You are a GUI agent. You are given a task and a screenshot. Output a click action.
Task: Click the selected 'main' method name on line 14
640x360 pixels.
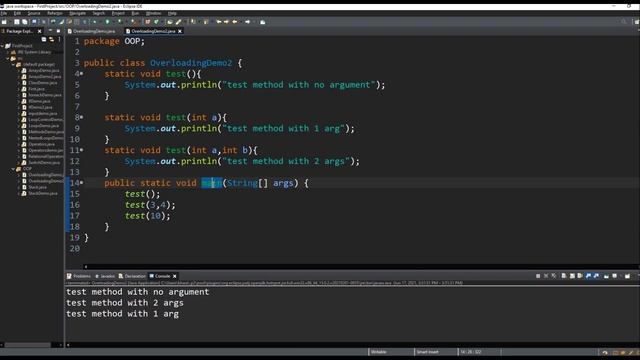pos(211,183)
